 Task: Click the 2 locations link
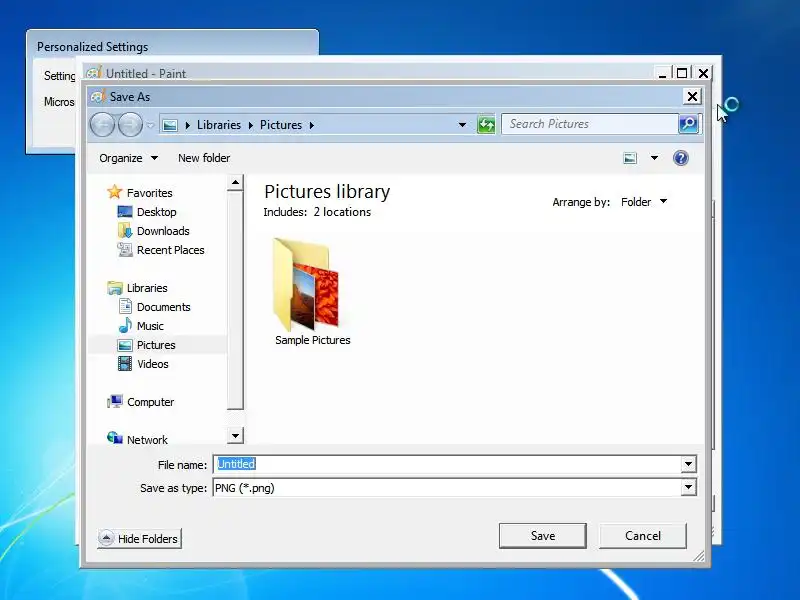[x=342, y=212]
